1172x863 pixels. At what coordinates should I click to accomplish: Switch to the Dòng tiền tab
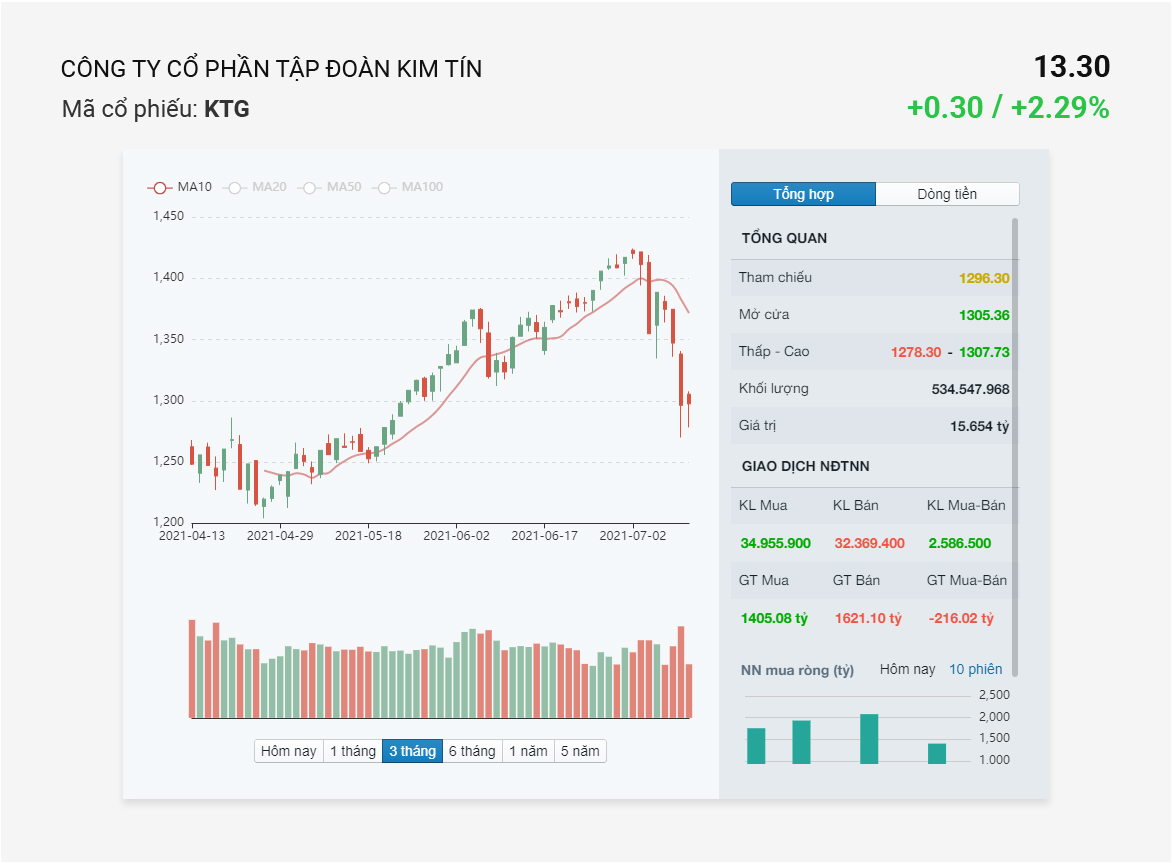[947, 194]
